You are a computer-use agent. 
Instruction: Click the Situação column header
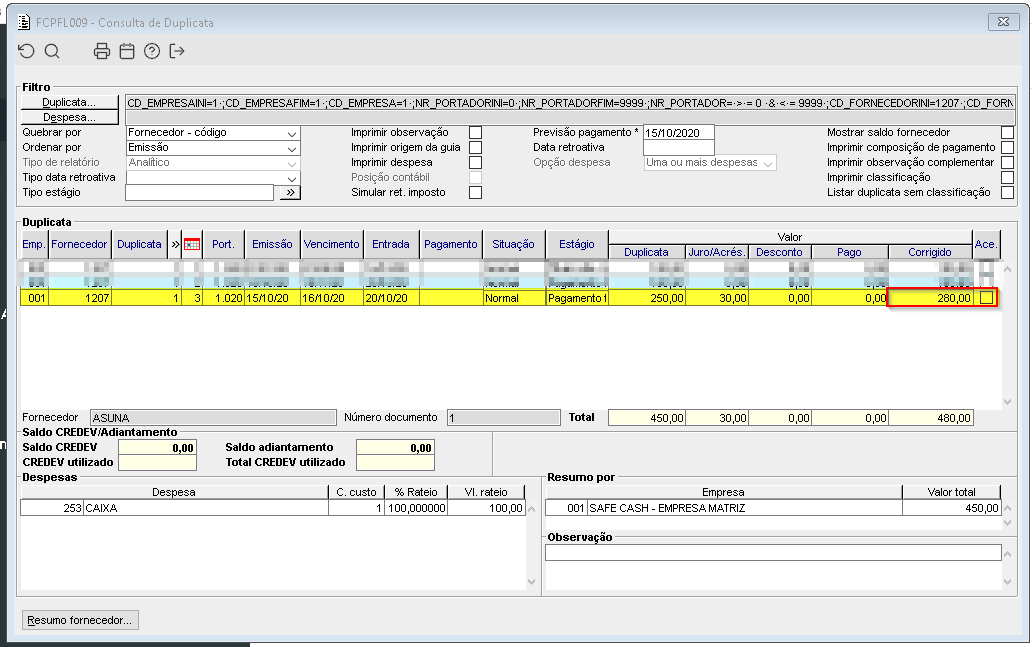point(512,243)
